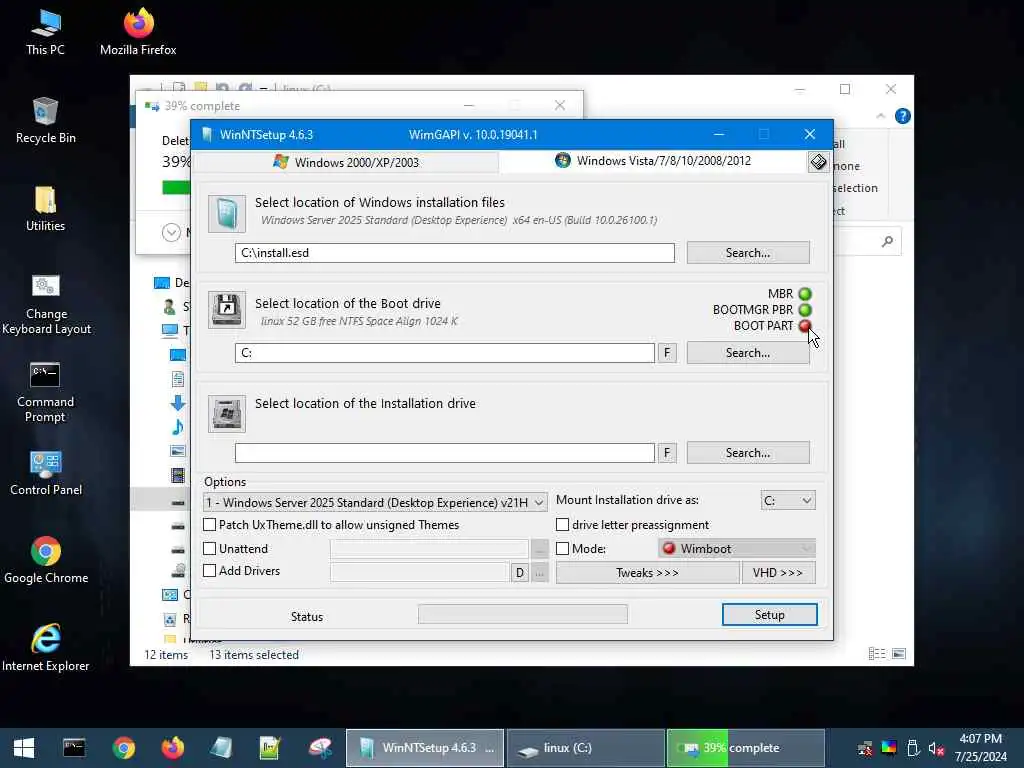This screenshot has width=1024, height=768.
Task: Click the empty Installation drive field
Action: point(445,453)
